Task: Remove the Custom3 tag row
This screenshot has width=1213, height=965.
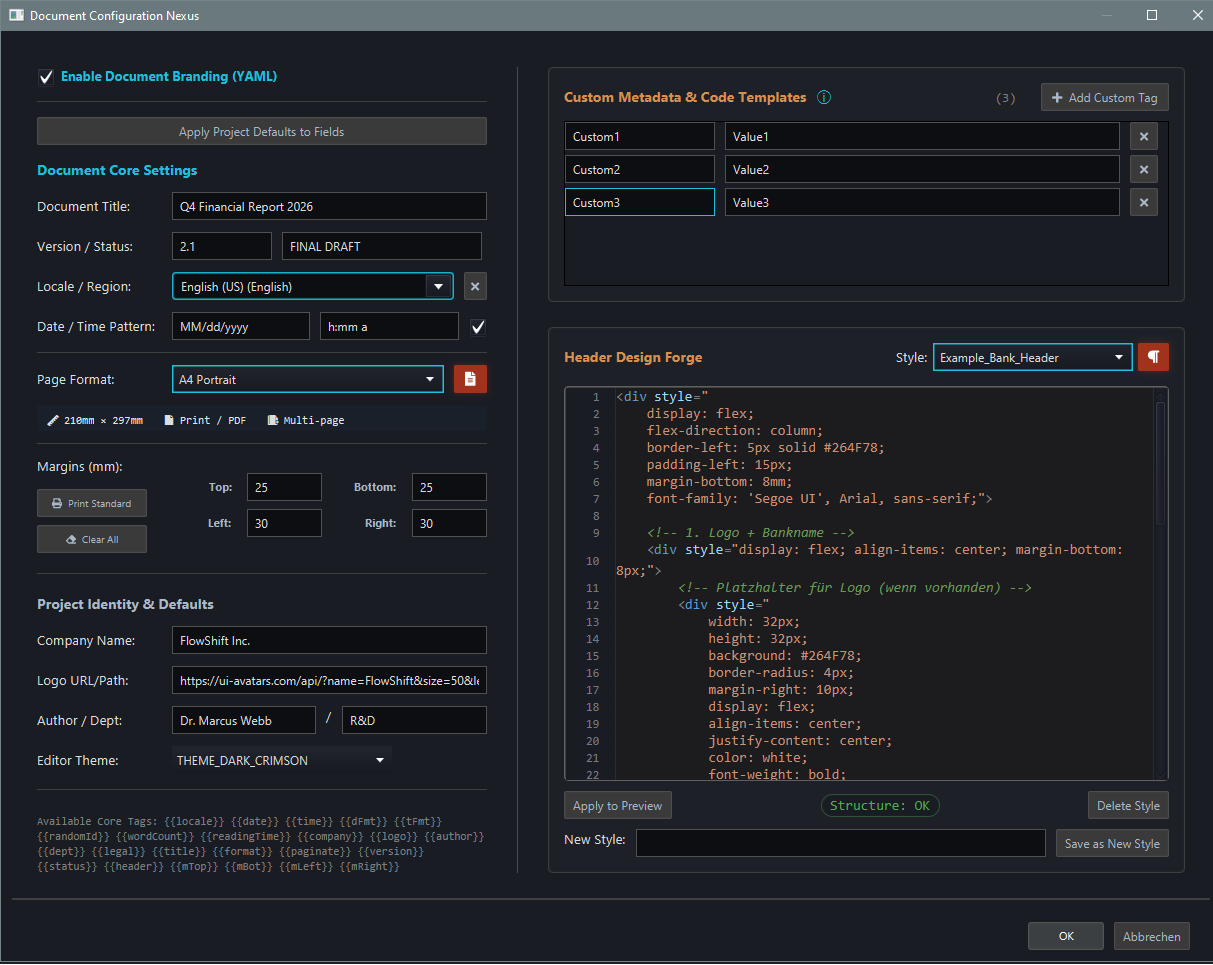Action: [x=1144, y=203]
